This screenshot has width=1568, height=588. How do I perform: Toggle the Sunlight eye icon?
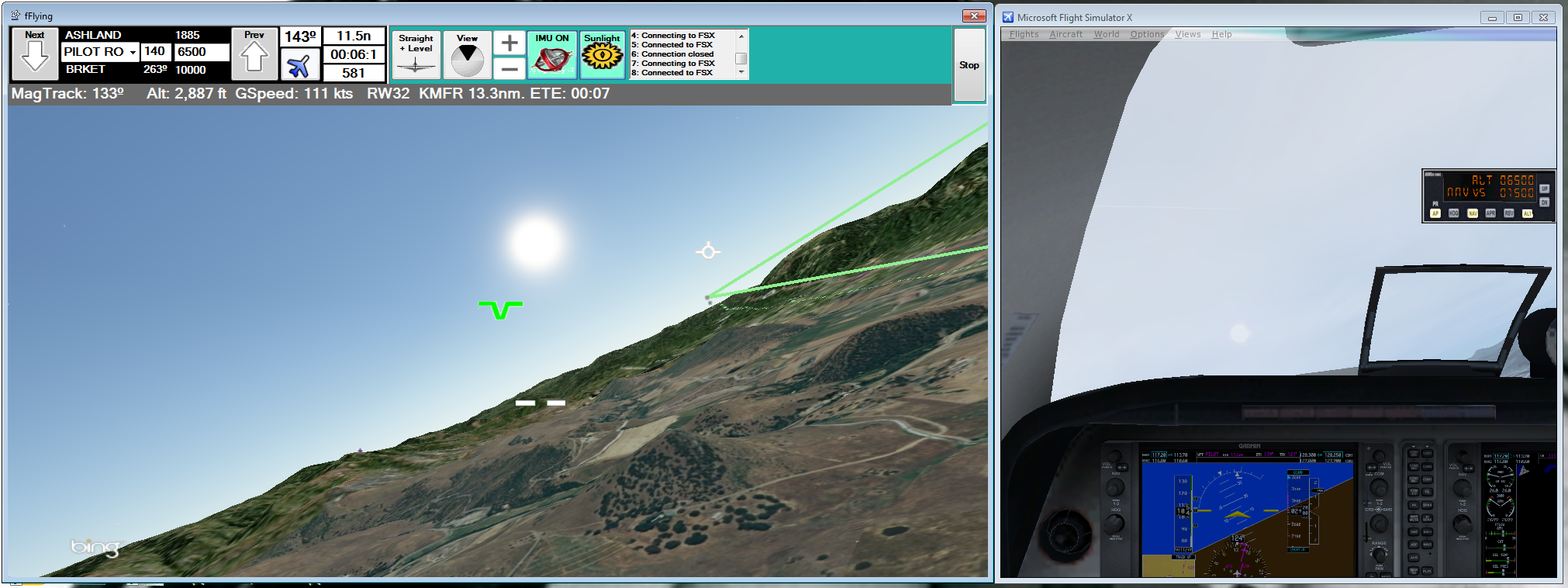[603, 55]
